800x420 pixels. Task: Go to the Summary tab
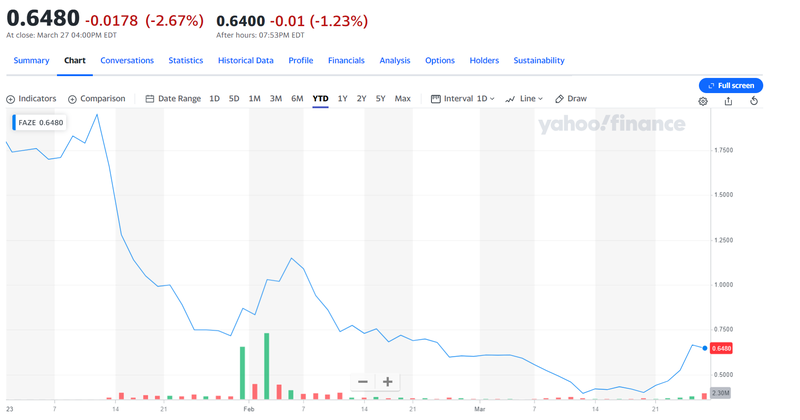point(31,60)
